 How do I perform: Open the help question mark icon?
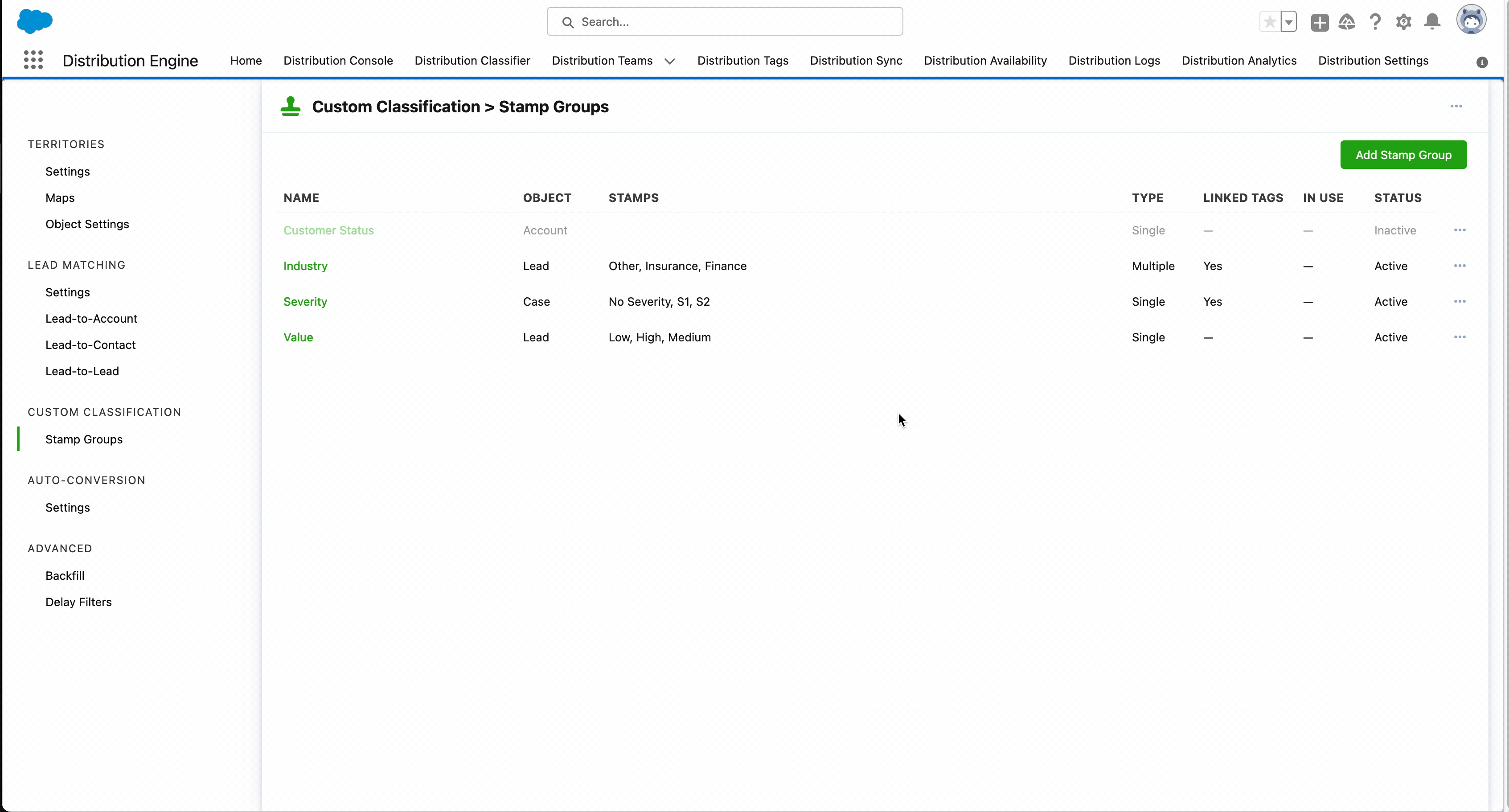click(1375, 22)
